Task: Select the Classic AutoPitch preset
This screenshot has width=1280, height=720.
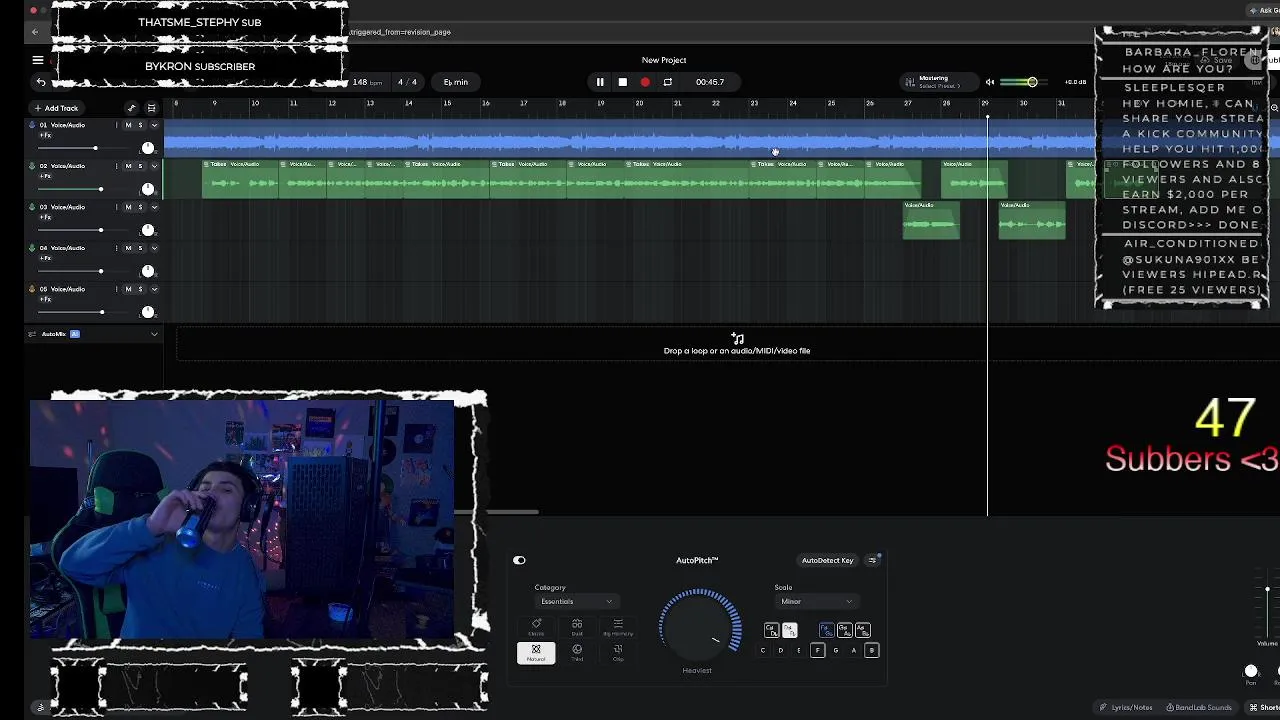Action: click(x=536, y=627)
